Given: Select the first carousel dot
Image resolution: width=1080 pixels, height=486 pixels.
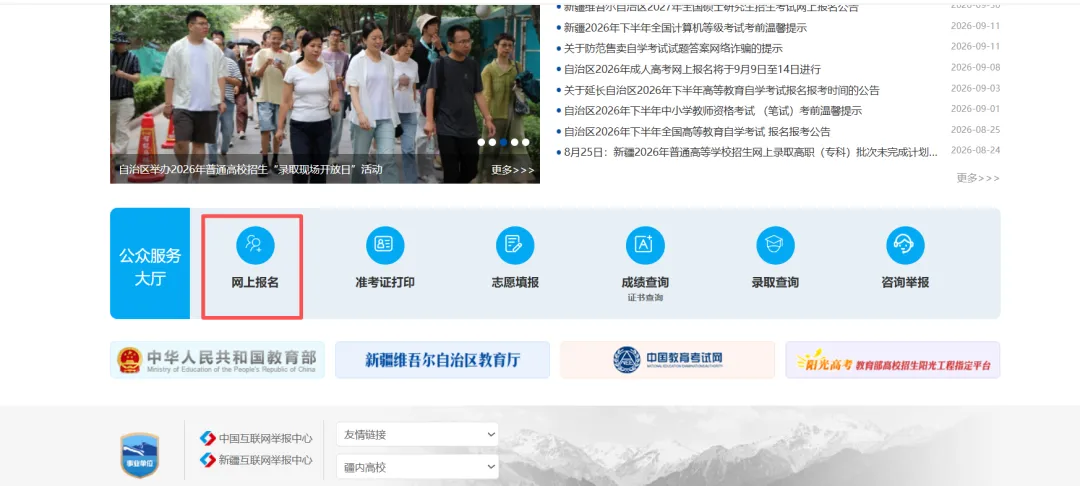Looking at the screenshot, I should [481, 142].
